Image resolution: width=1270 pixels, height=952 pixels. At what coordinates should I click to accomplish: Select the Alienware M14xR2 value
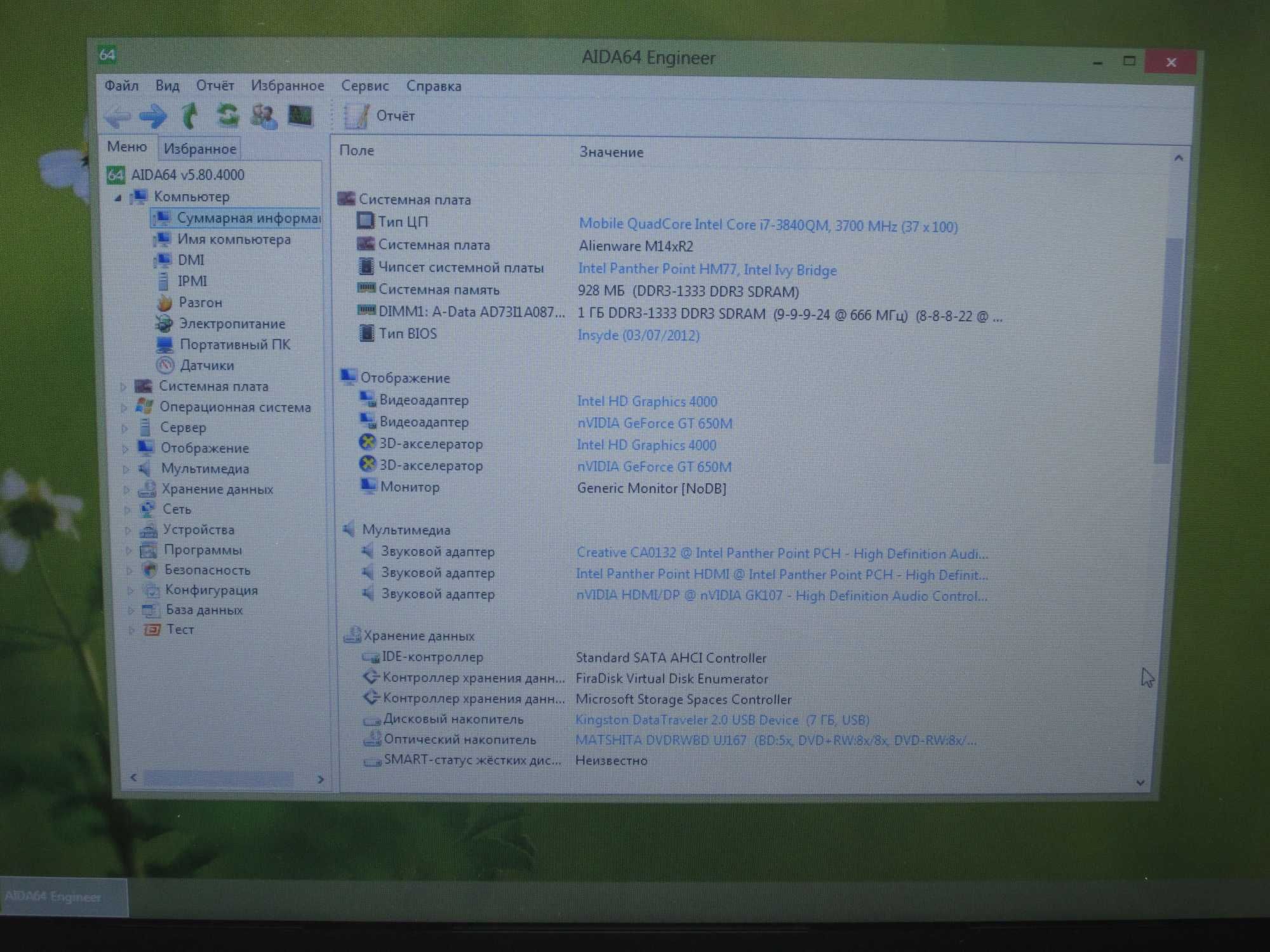click(636, 246)
